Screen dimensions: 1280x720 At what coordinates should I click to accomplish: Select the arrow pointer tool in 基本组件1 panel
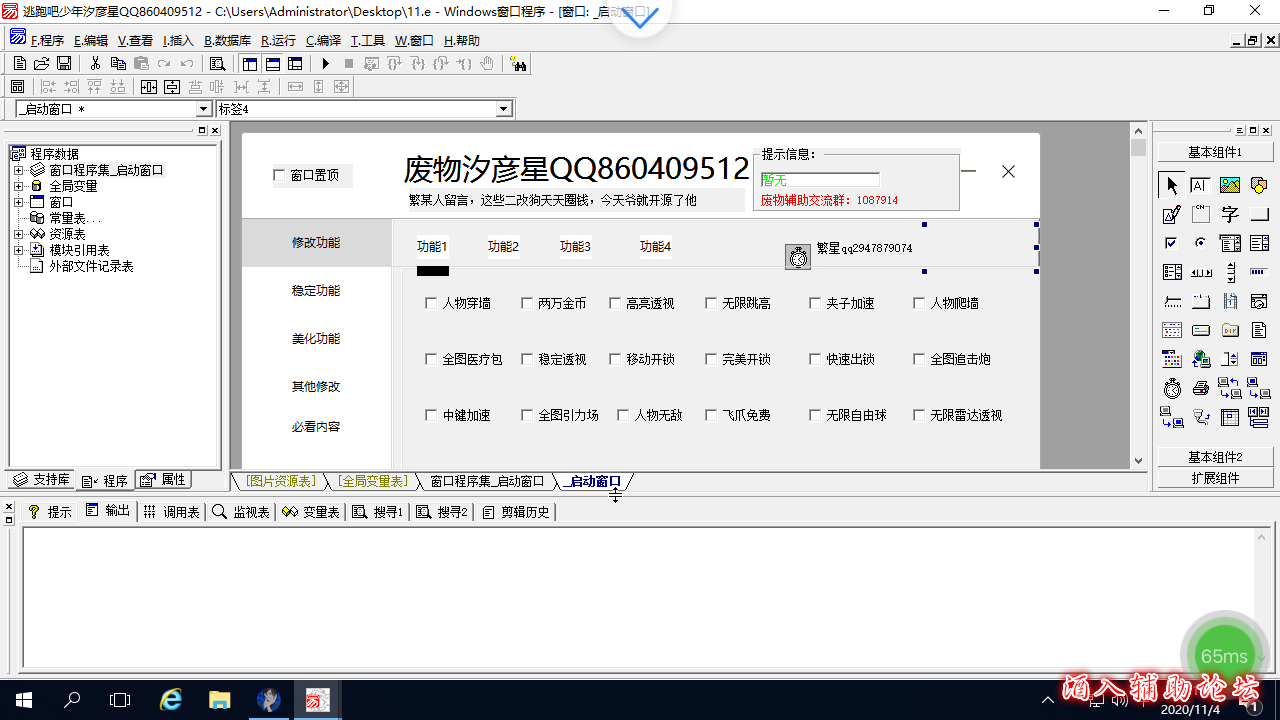click(1172, 186)
